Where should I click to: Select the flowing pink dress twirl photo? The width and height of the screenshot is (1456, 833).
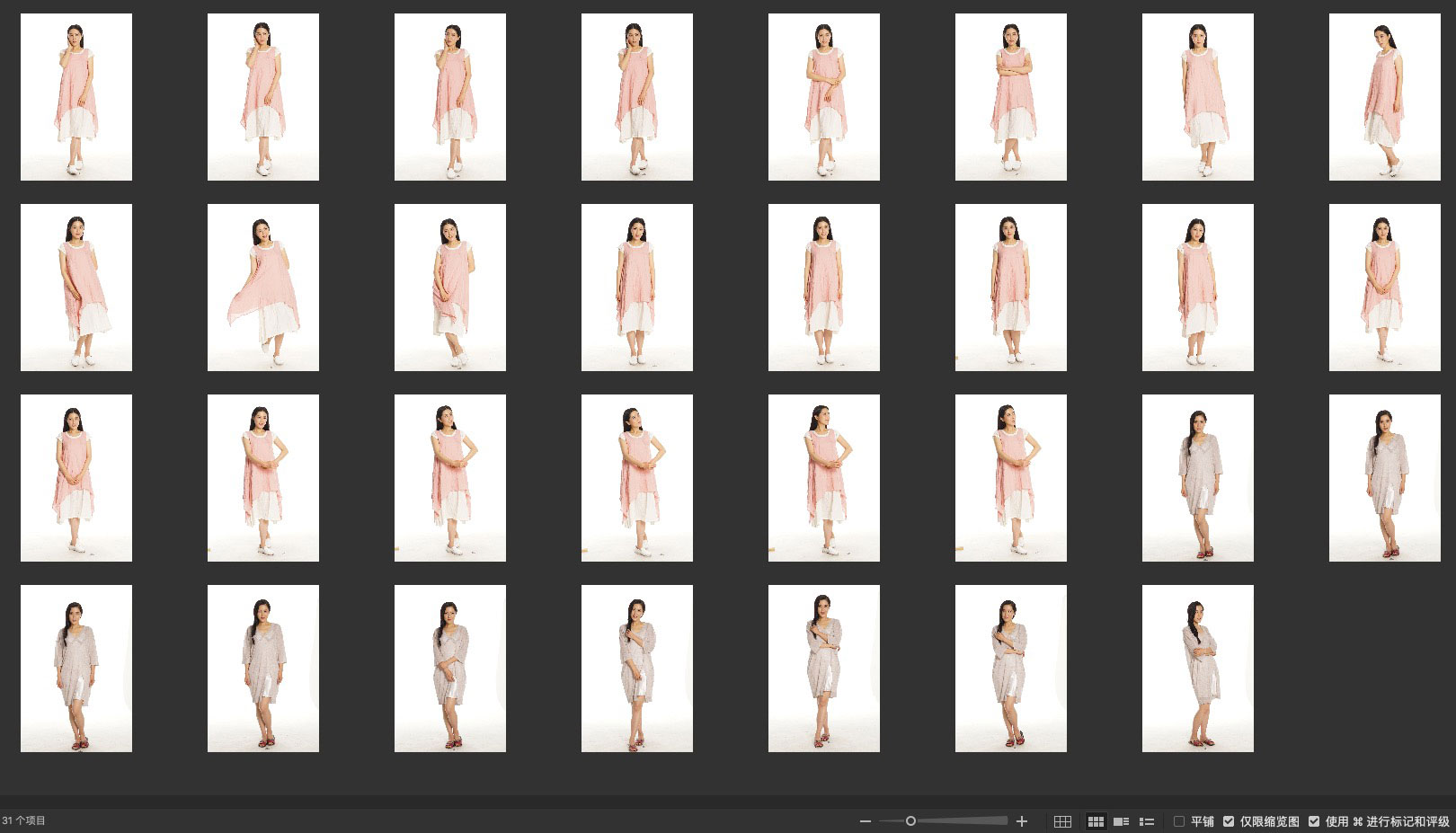point(263,288)
